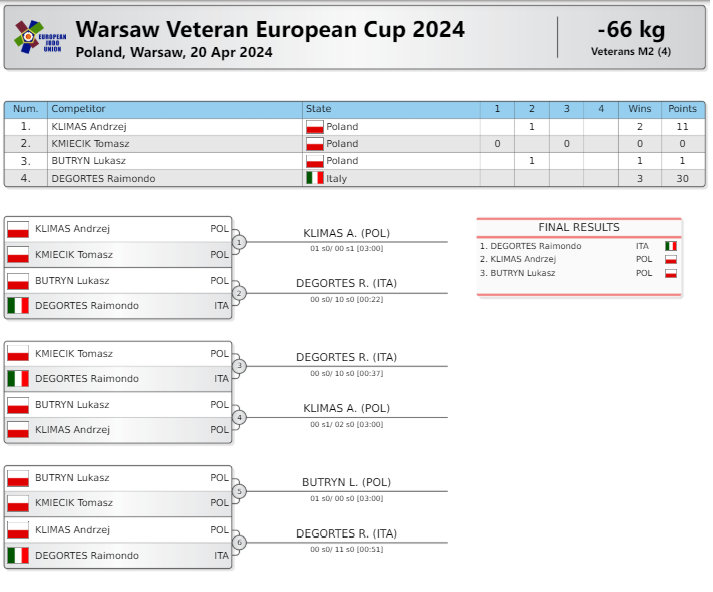The width and height of the screenshot is (713, 592).
Task: Click match 3 circle marker
Action: coord(239,366)
